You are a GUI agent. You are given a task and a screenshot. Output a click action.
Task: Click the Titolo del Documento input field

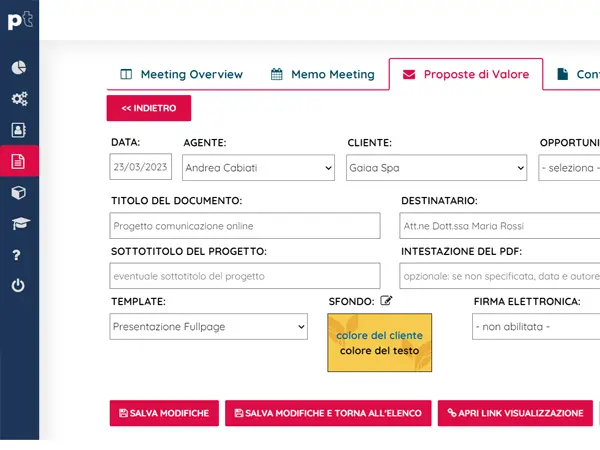(245, 226)
